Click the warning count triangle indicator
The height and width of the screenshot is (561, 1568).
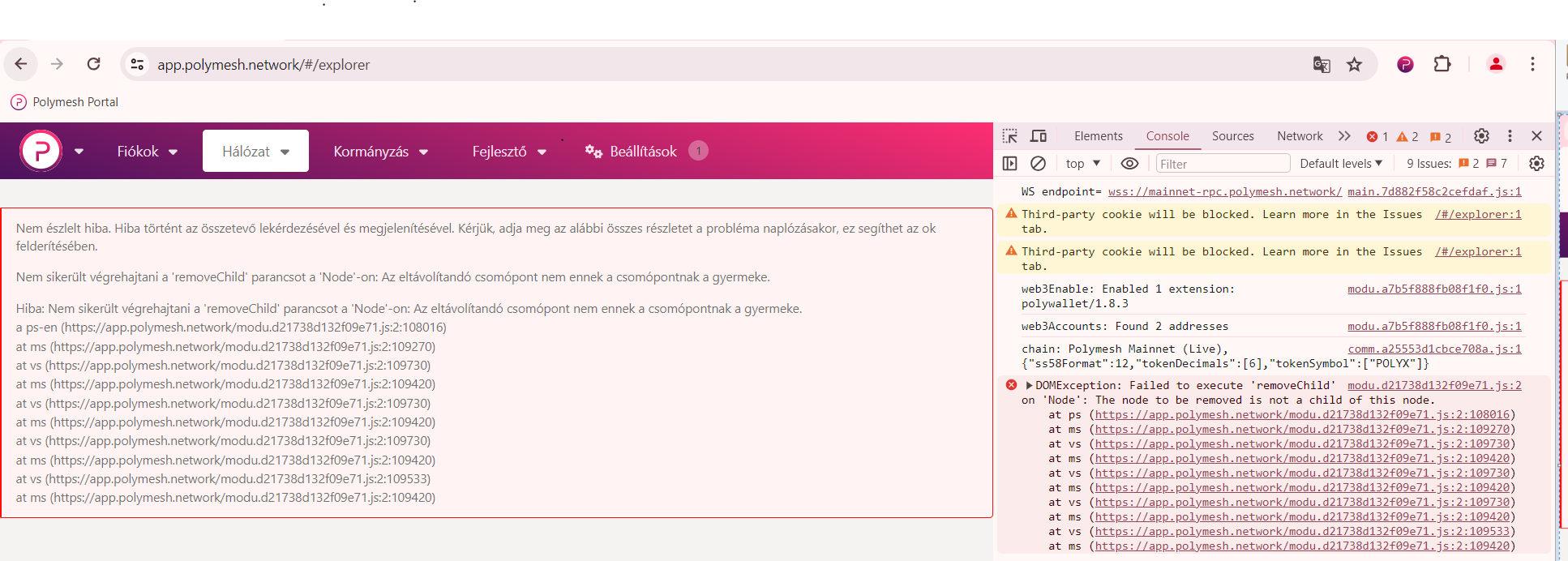(x=1407, y=137)
